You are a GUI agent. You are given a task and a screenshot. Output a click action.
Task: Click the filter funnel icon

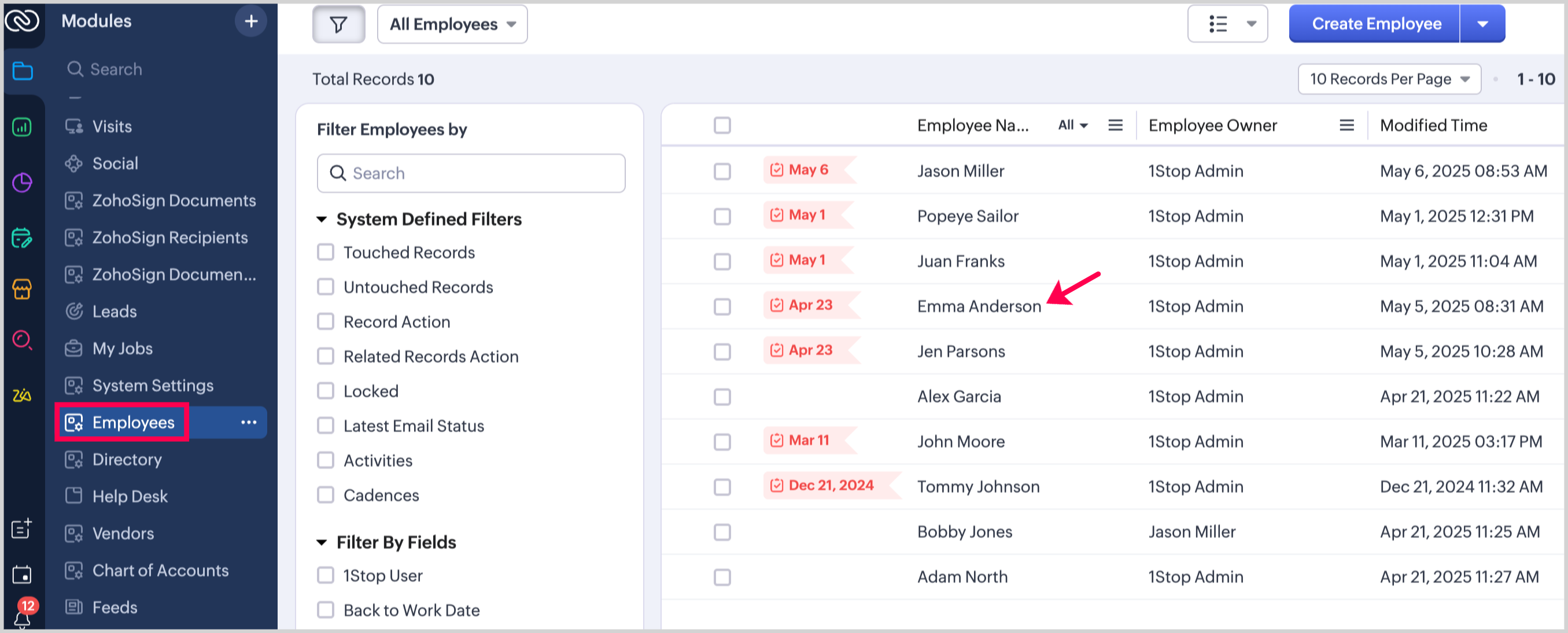pyautogui.click(x=338, y=24)
